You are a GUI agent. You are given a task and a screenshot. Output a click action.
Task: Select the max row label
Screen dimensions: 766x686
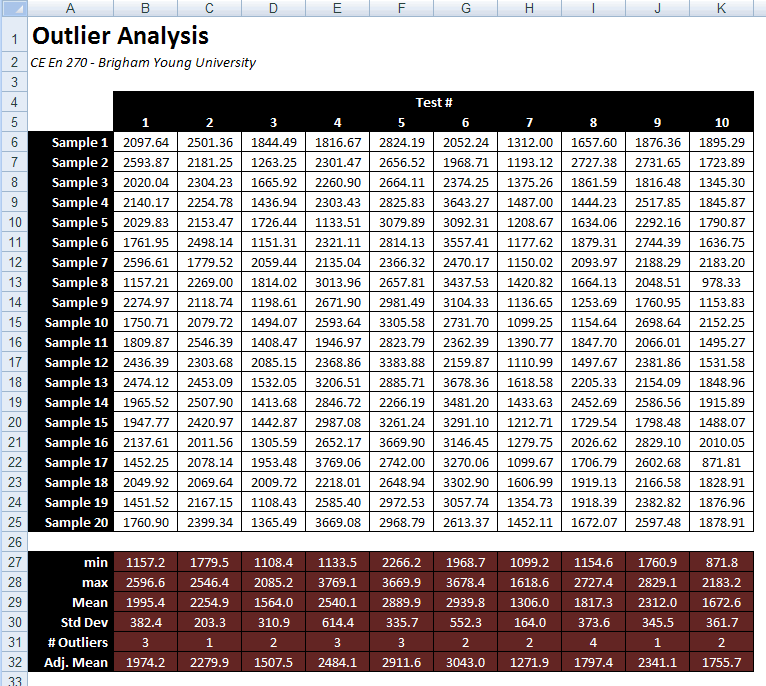click(x=71, y=582)
